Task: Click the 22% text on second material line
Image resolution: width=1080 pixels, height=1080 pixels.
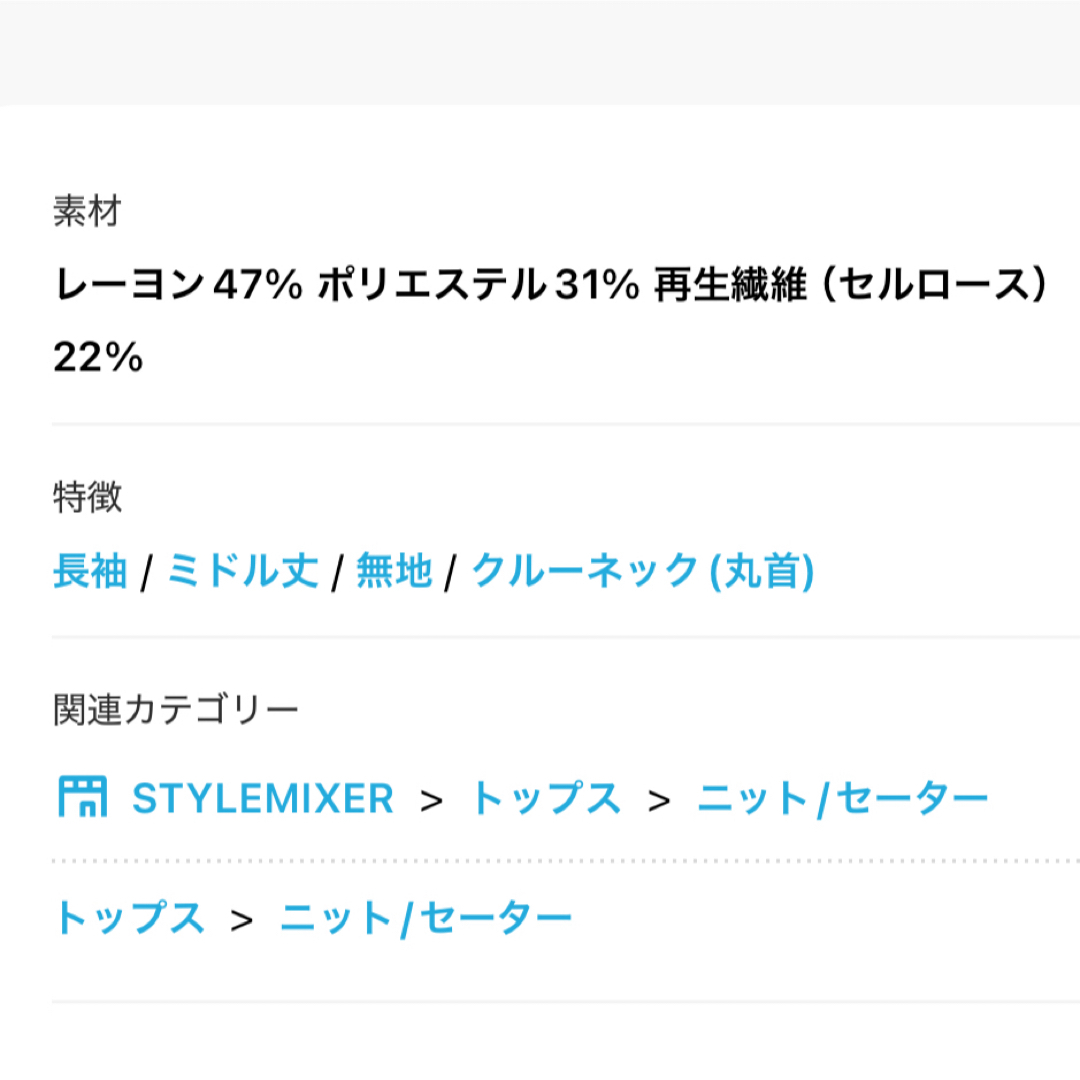Action: (x=98, y=357)
